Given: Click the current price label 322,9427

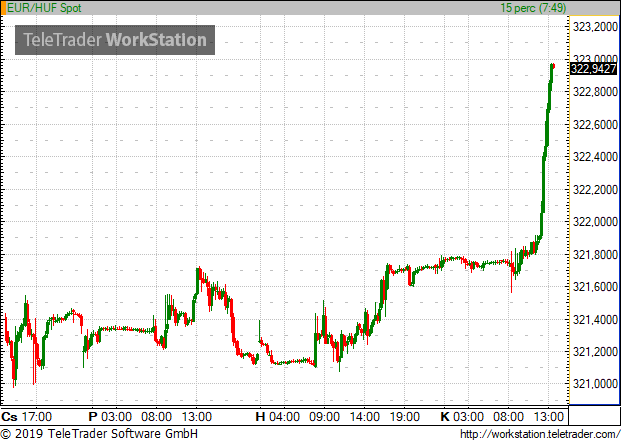Looking at the screenshot, I should [593, 69].
